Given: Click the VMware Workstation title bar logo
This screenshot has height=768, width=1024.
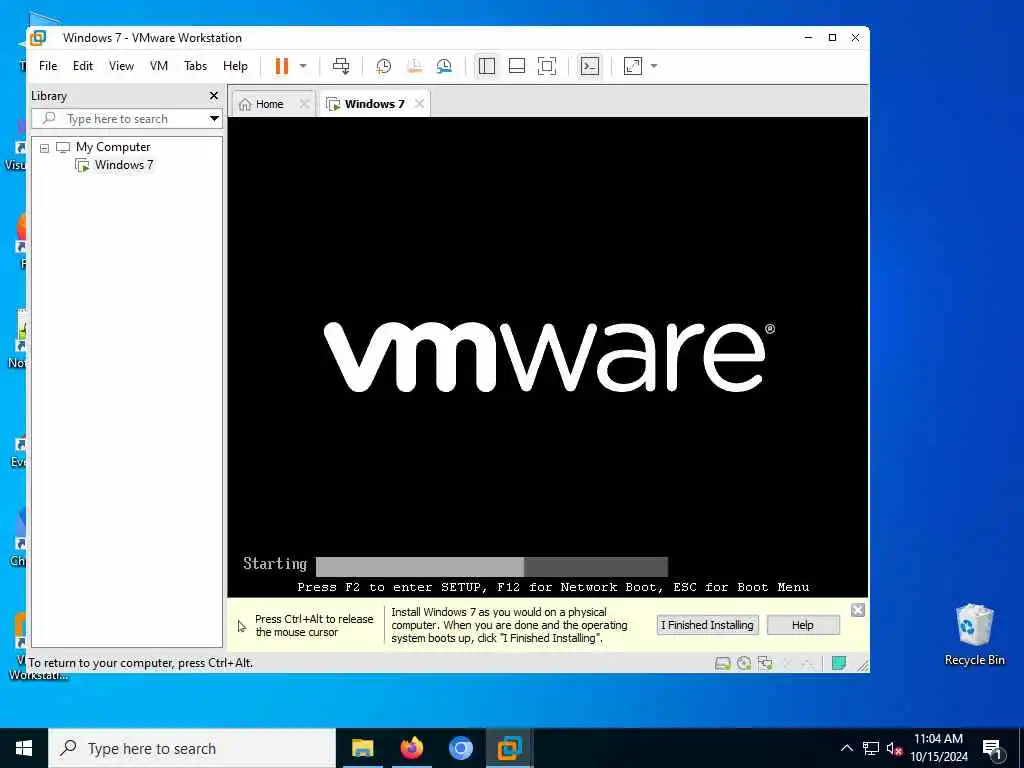Looking at the screenshot, I should tap(39, 38).
